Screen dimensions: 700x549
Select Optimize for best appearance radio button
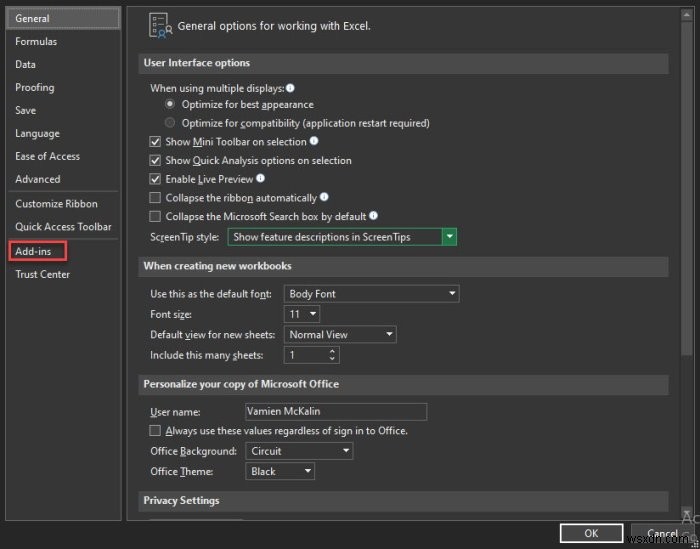170,104
